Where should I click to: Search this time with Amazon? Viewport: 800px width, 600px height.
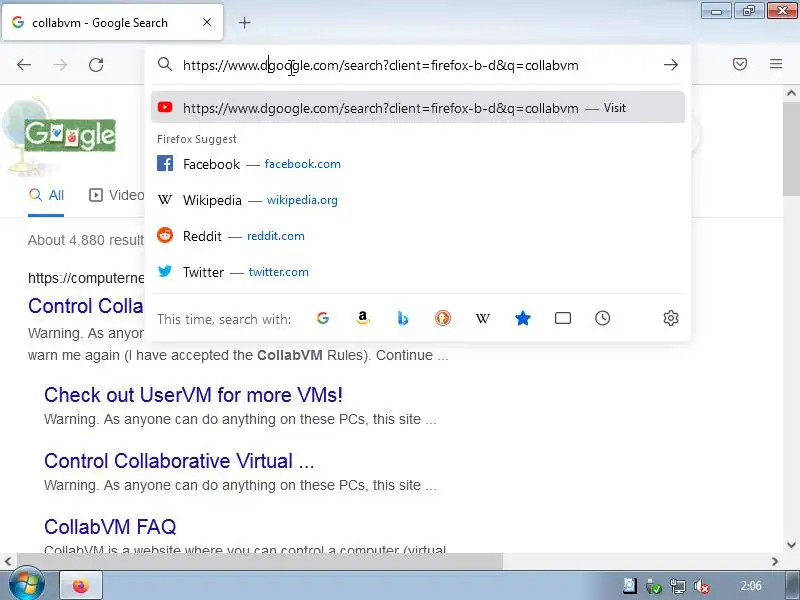[x=363, y=318]
